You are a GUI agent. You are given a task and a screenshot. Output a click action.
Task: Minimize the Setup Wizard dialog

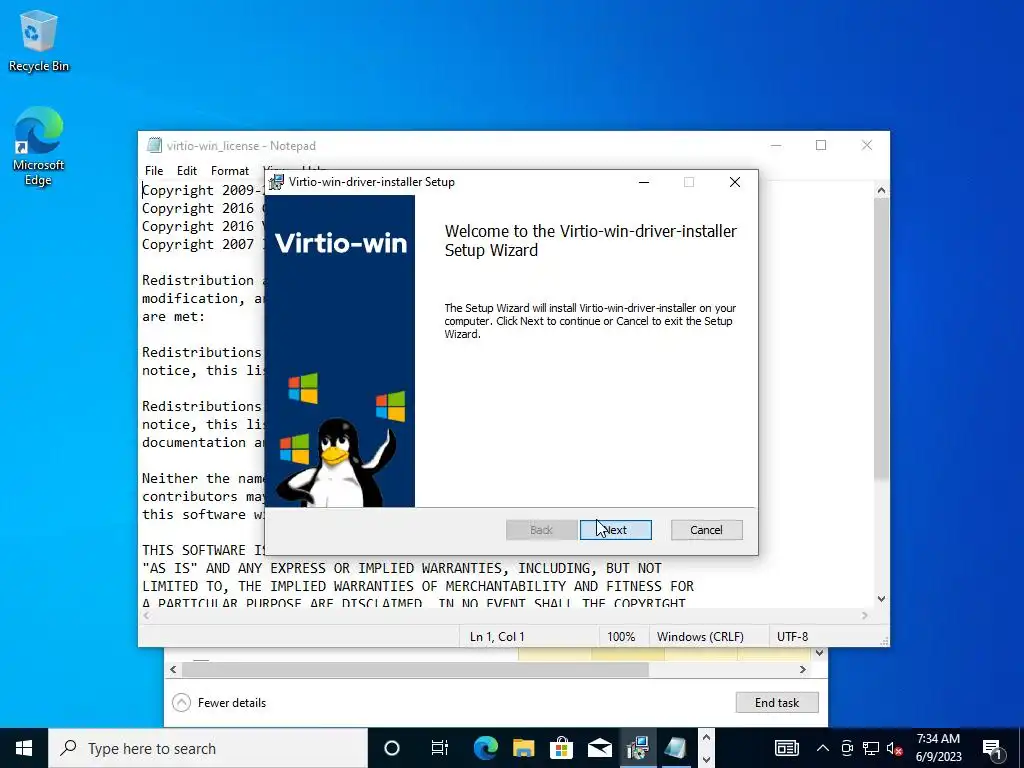coord(644,182)
